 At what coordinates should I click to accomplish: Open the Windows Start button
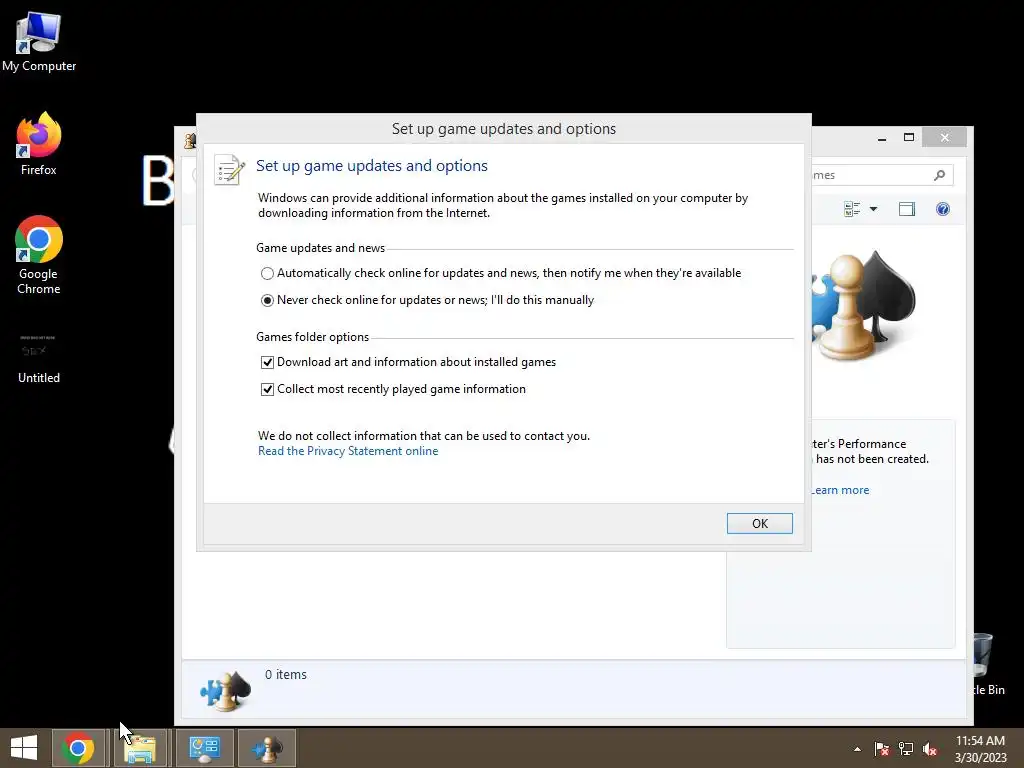coord(24,748)
